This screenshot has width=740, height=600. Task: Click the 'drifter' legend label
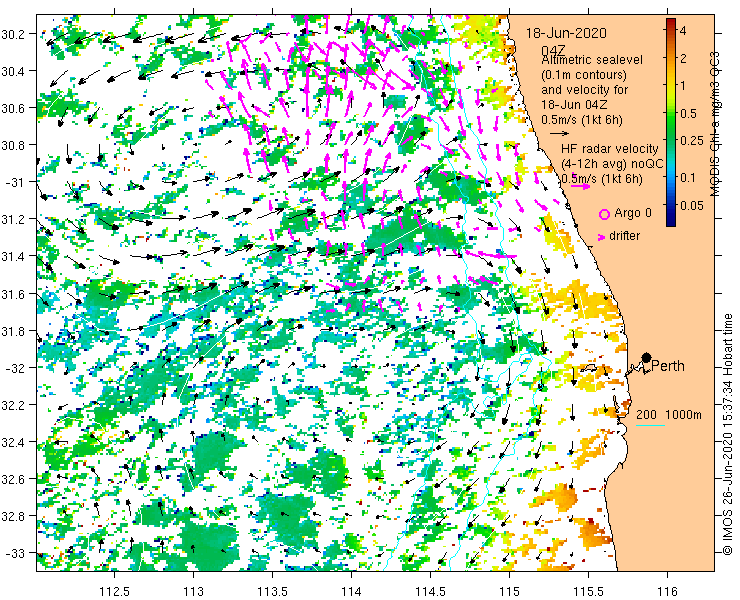tap(624, 236)
